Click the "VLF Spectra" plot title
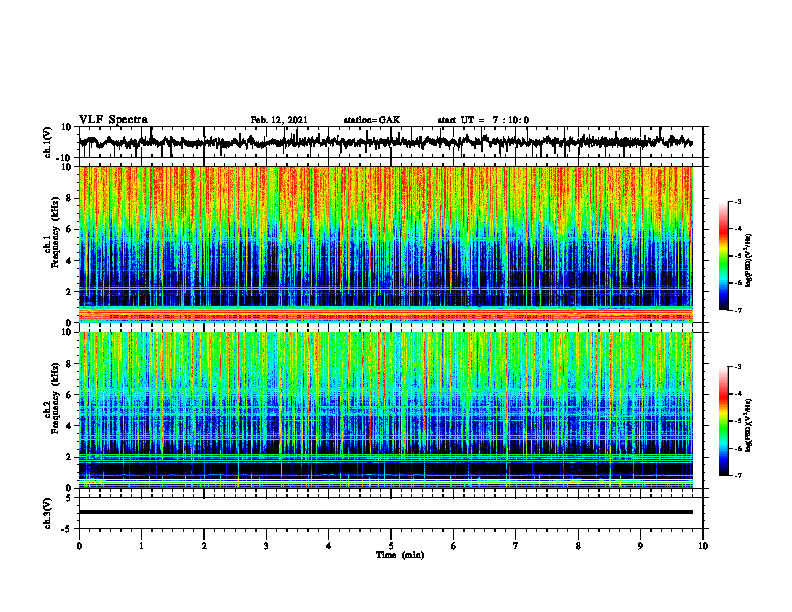 [x=113, y=120]
